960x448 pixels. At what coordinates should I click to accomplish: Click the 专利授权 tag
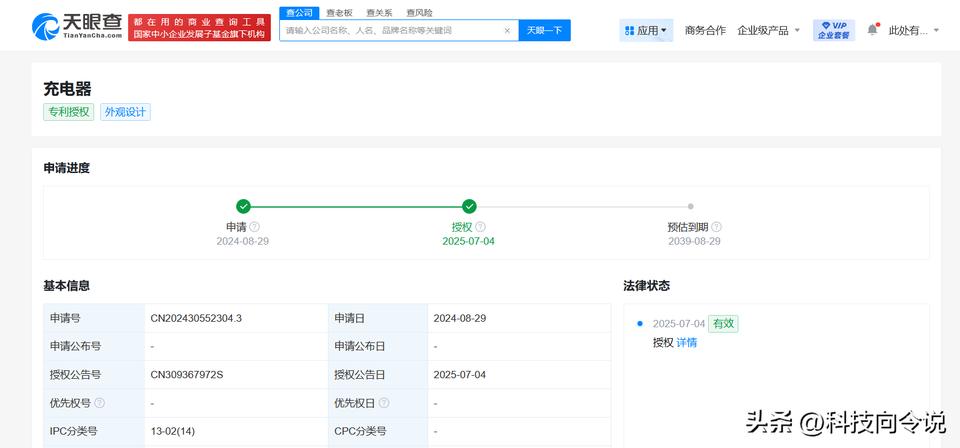click(69, 112)
